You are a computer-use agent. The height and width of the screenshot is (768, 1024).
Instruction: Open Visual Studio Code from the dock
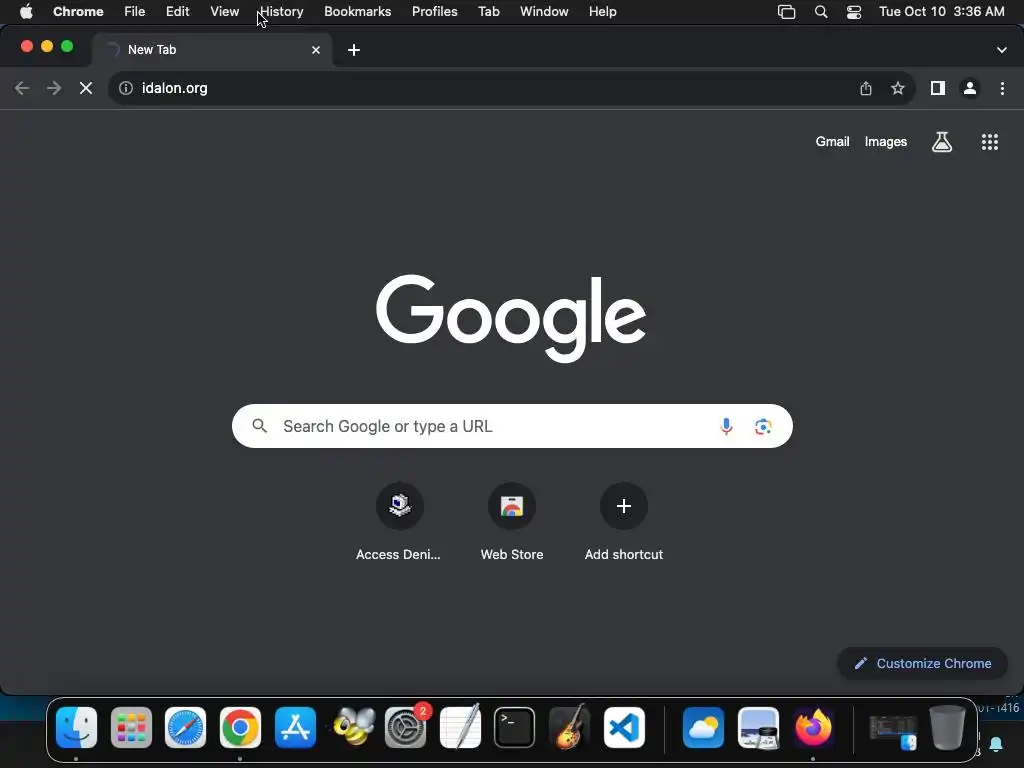point(624,728)
